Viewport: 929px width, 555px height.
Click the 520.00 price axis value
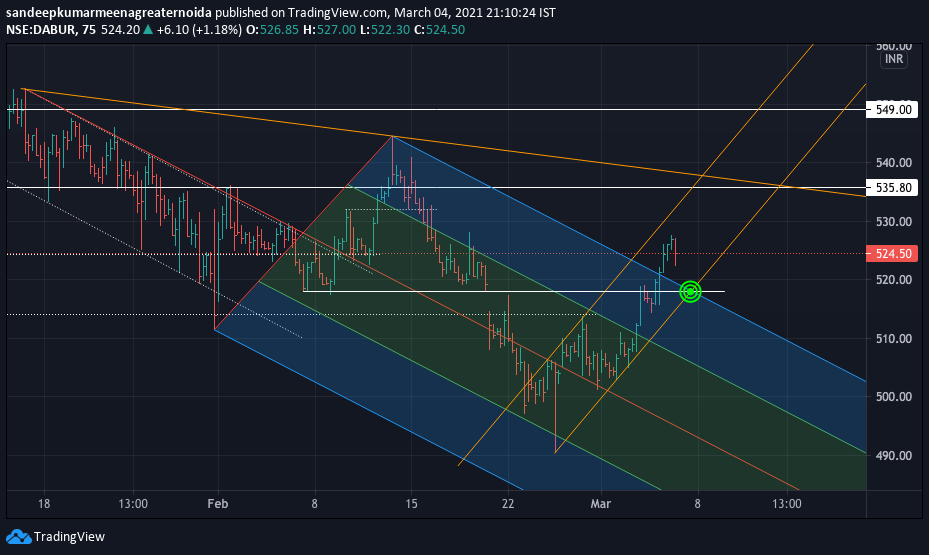[893, 280]
